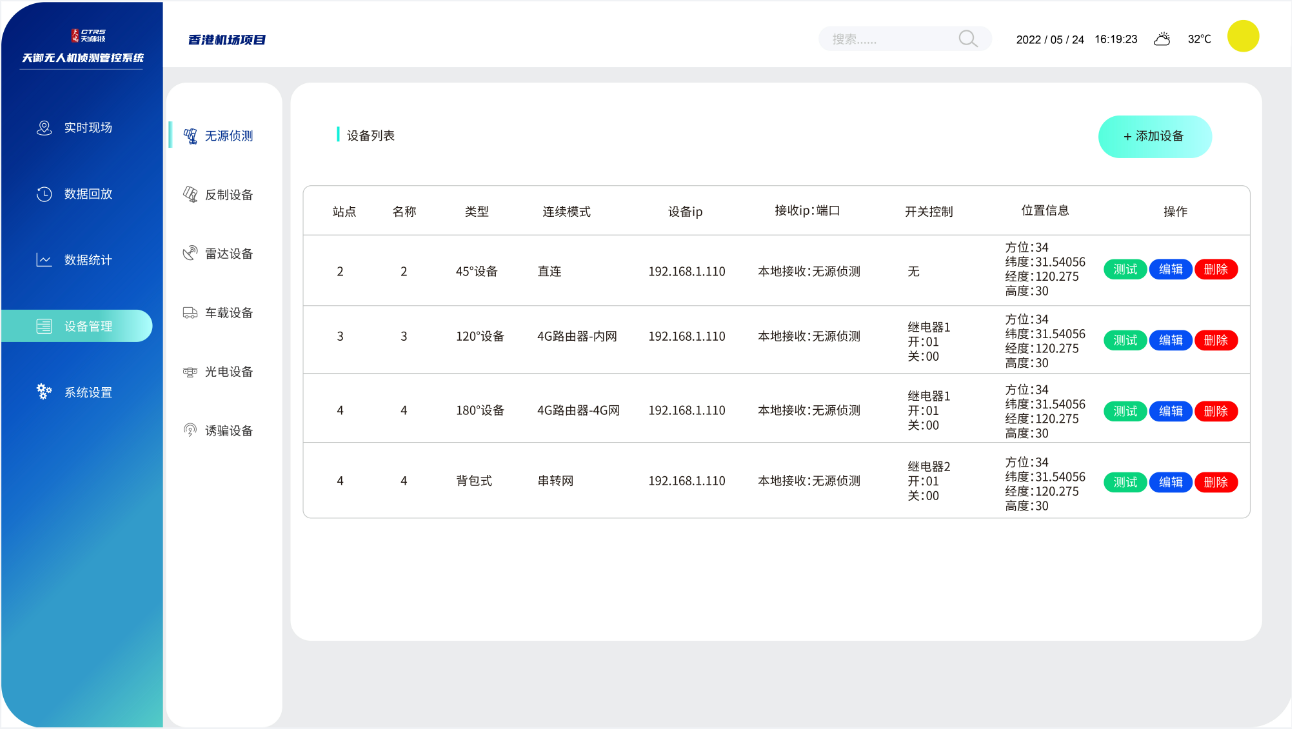1292x729 pixels.
Task: Test the 120°设备 row
Action: tap(1125, 340)
